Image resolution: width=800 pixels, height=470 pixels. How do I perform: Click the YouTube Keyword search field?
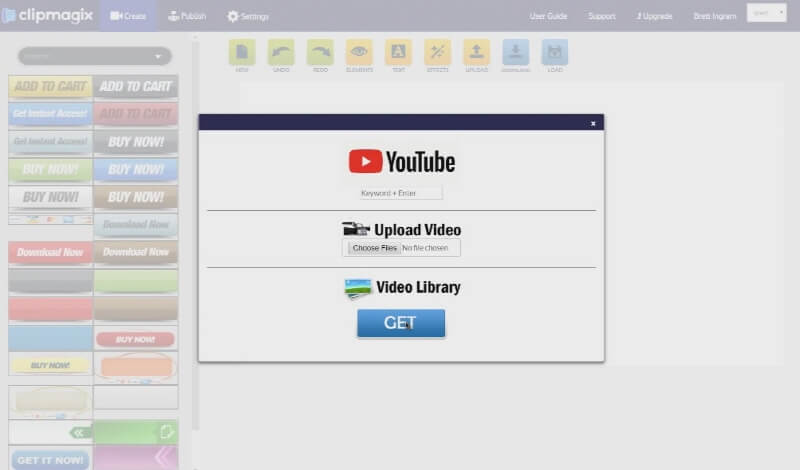tap(401, 193)
